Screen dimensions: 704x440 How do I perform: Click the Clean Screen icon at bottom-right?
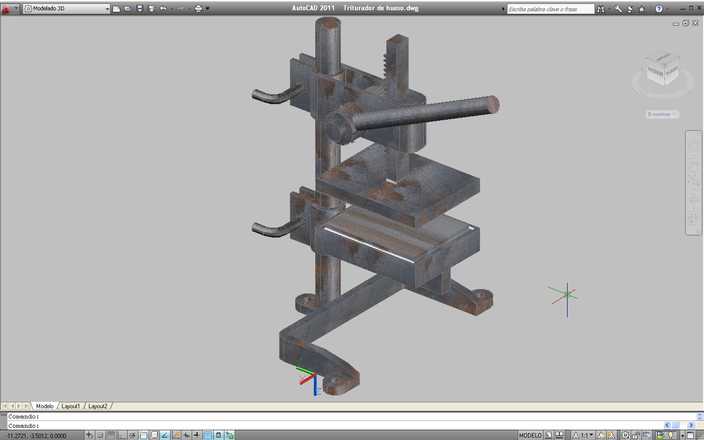point(691,436)
